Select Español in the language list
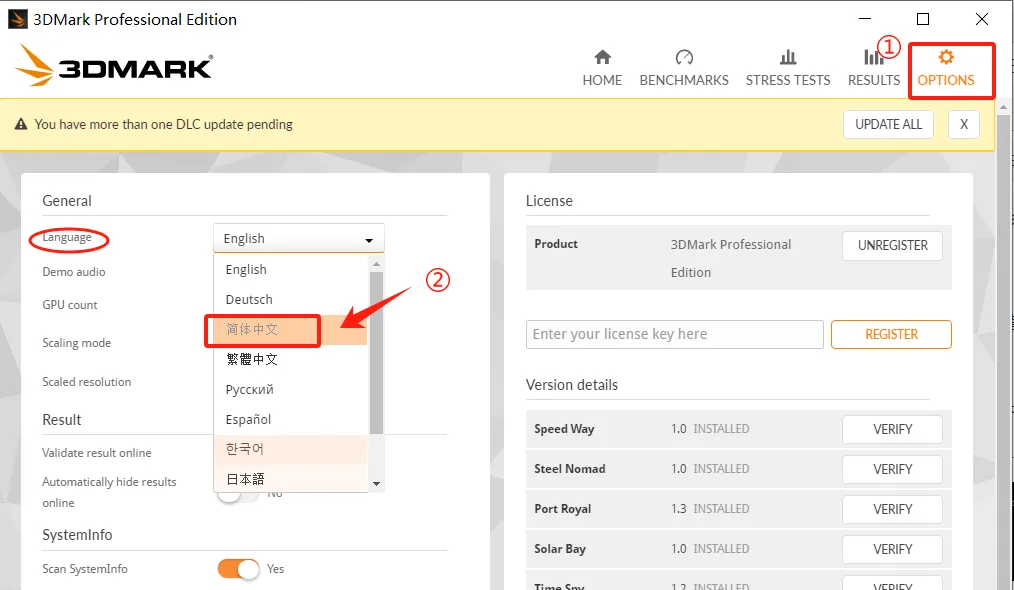 point(290,419)
